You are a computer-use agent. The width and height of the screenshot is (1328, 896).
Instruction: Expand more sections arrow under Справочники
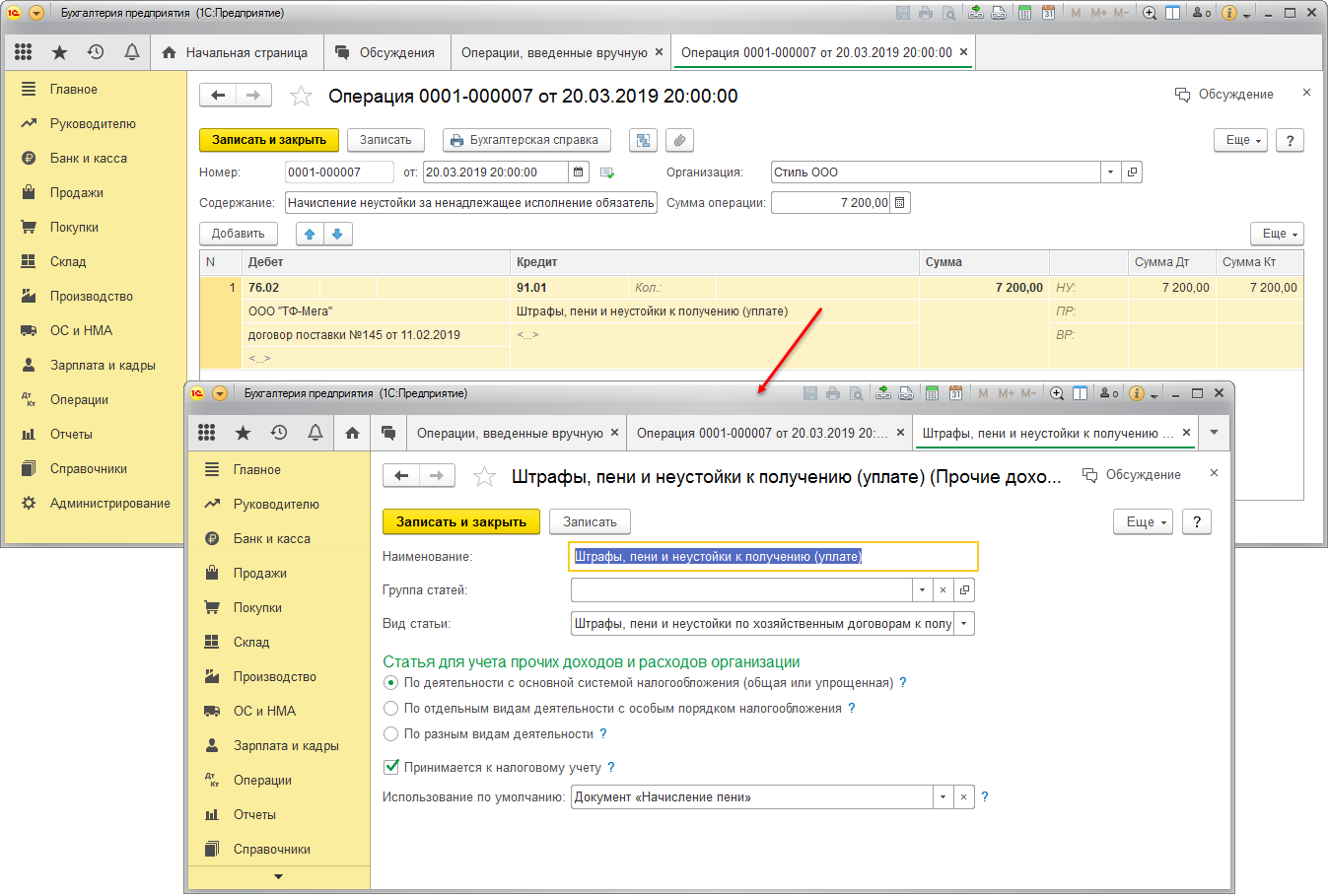point(278,876)
